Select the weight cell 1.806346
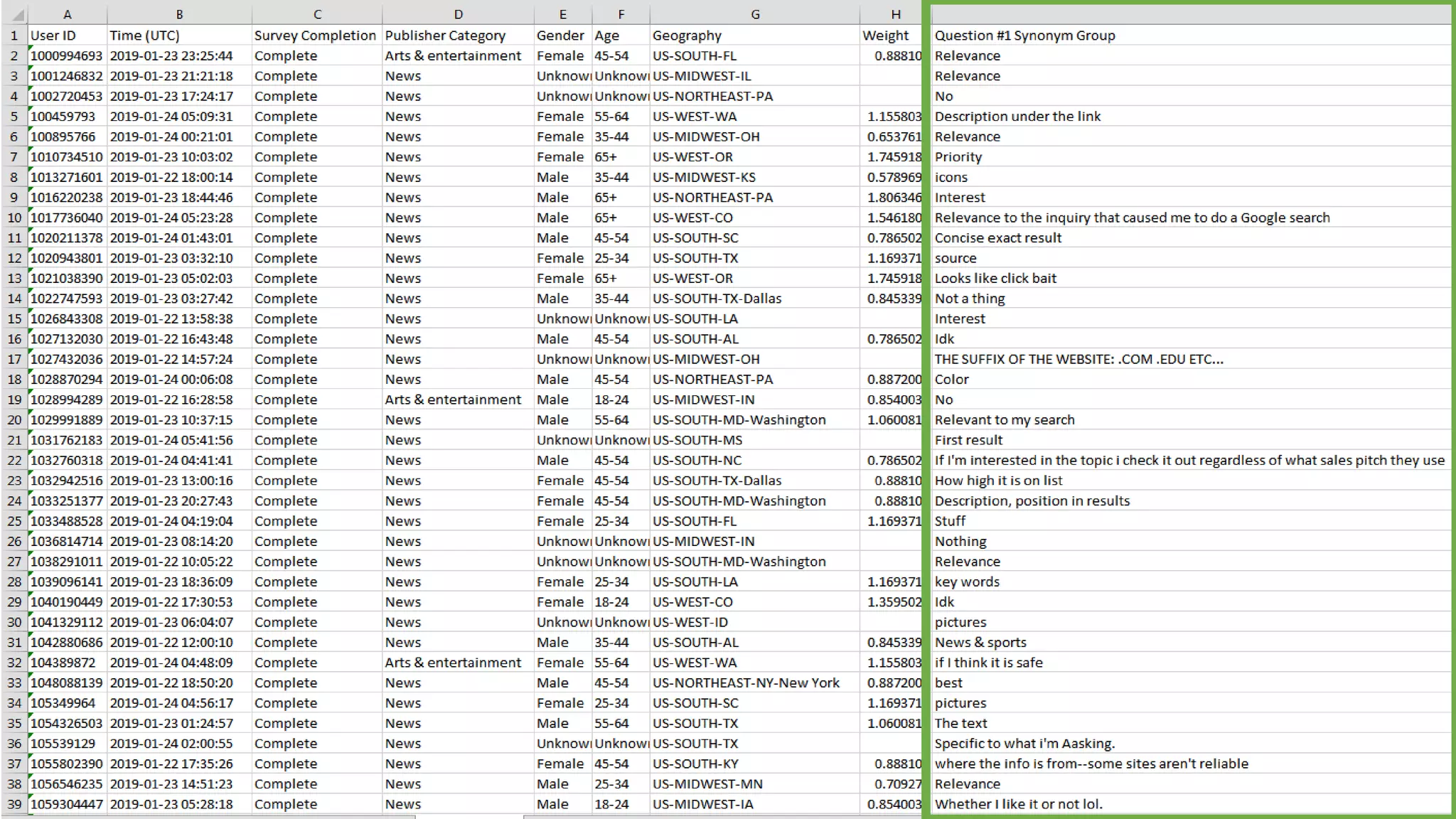This screenshot has height=819, width=1456. pos(894,197)
